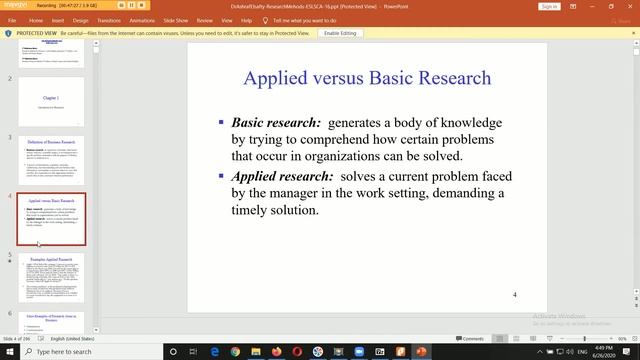The height and width of the screenshot is (360, 640).
Task: Open Opera browser from taskbar
Action: [x=297, y=351]
